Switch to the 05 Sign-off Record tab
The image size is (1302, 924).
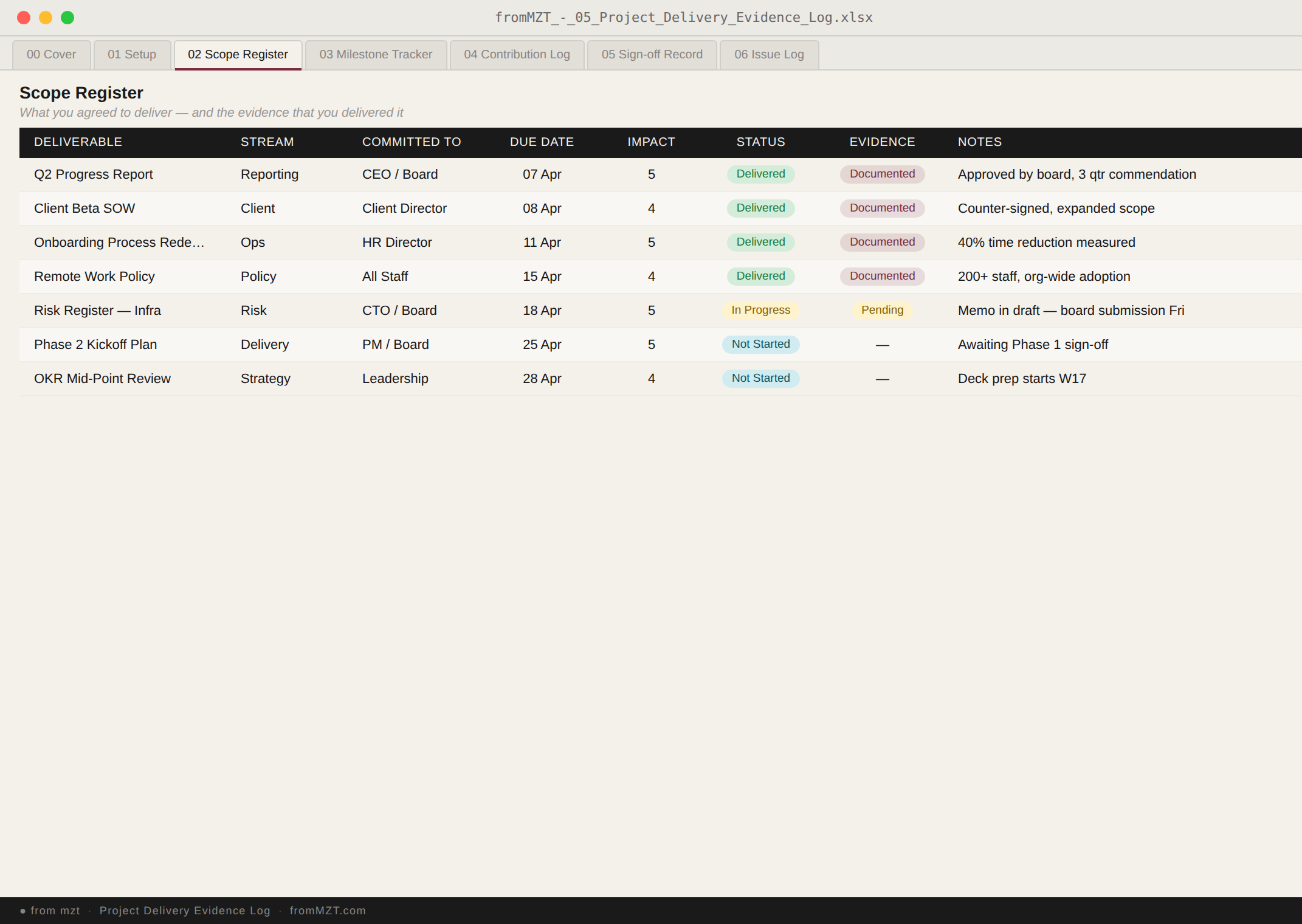point(652,55)
